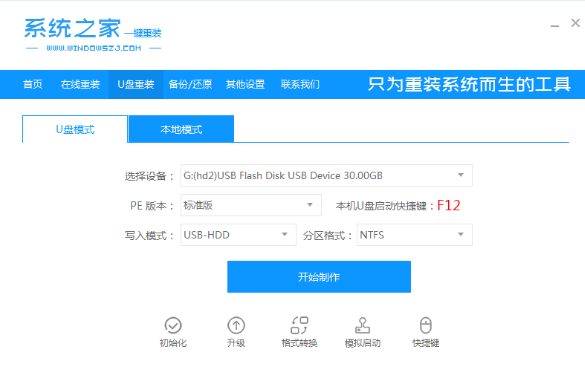
Task: Open the PE 版本 标准版 dropdown
Action: (x=251, y=205)
